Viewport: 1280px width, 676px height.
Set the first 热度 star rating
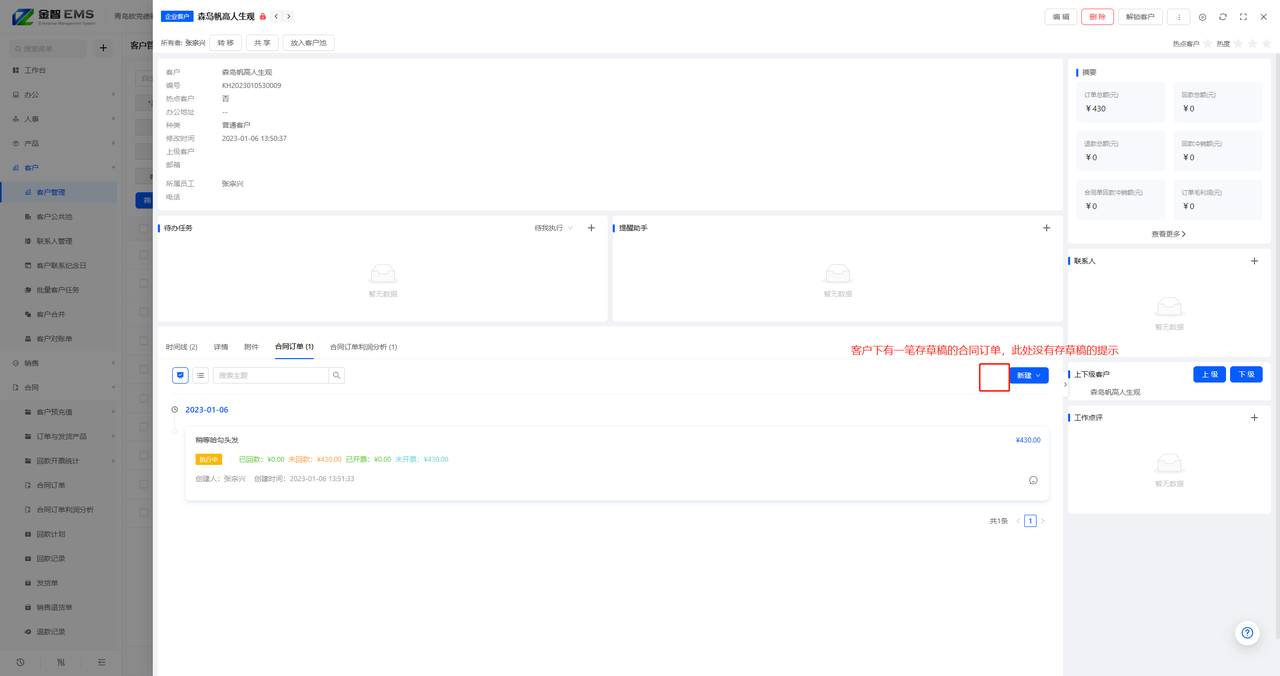click(1238, 44)
